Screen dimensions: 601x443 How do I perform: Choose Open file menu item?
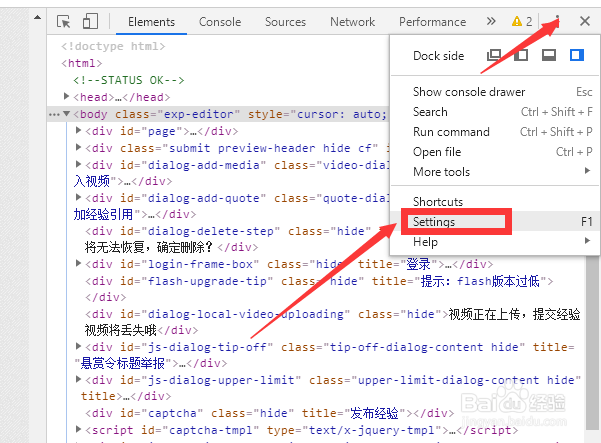(495, 152)
